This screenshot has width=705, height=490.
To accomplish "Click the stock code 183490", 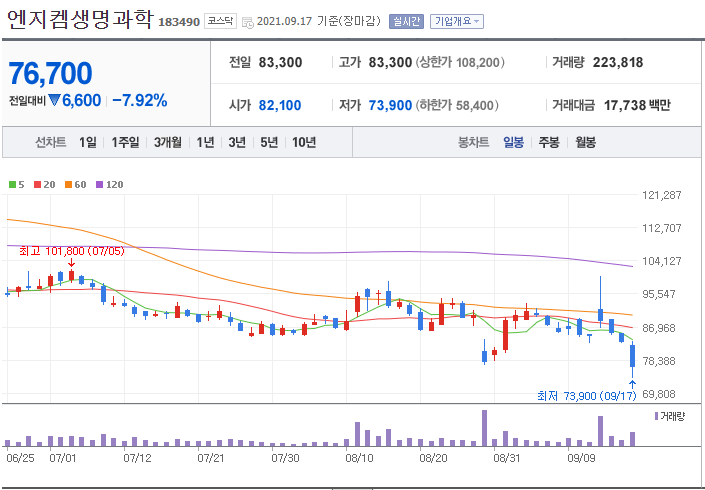I will point(179,22).
